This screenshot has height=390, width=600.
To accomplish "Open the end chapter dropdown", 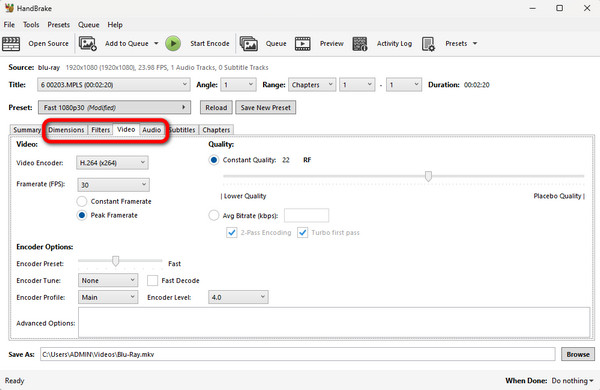I will [404, 85].
